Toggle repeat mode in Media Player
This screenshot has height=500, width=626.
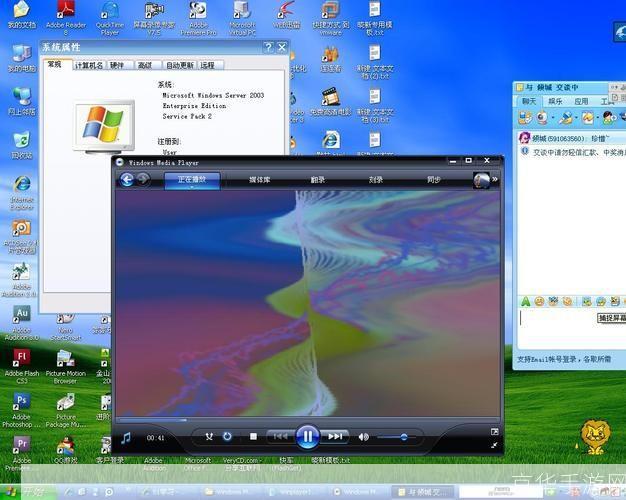(227, 437)
